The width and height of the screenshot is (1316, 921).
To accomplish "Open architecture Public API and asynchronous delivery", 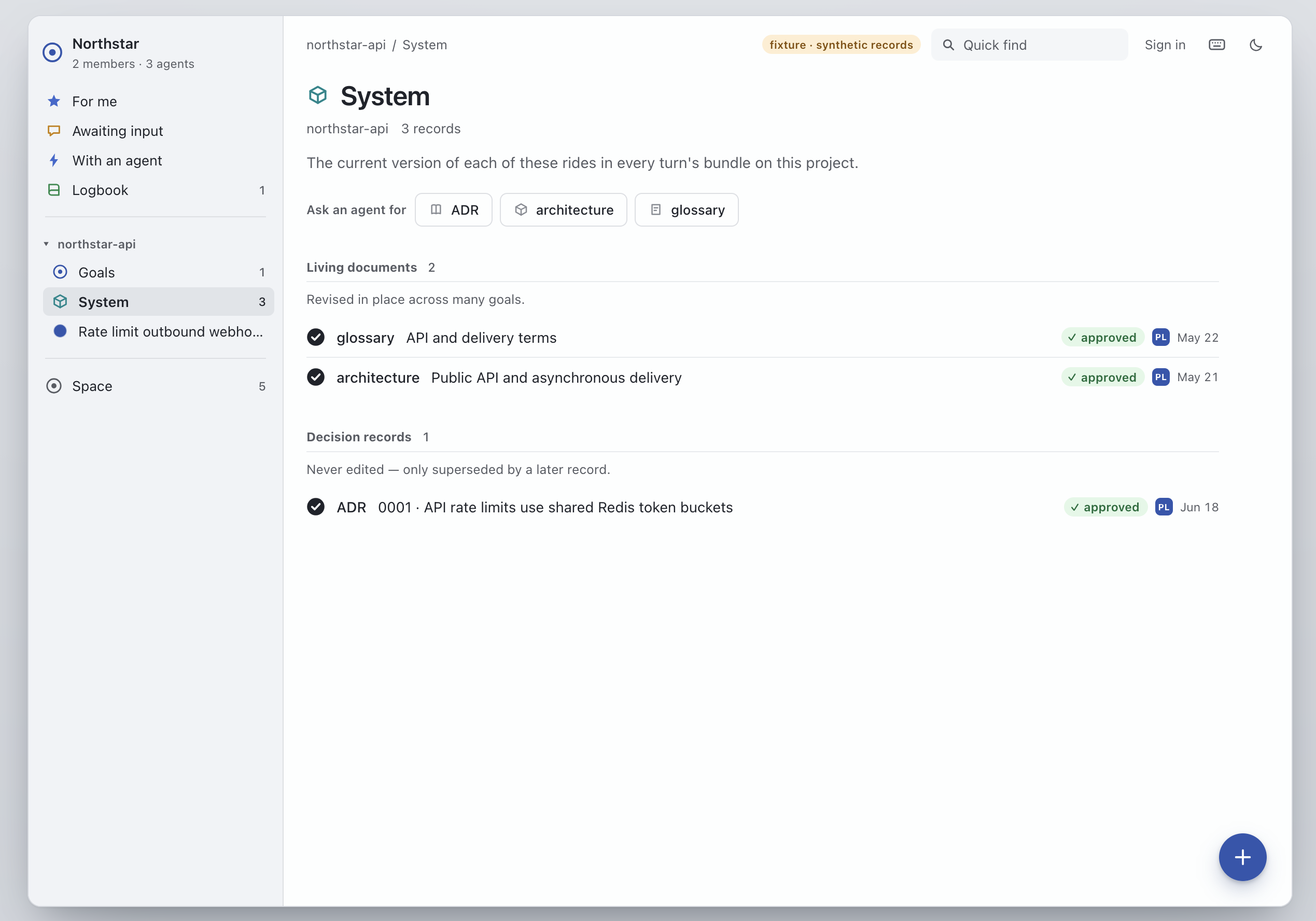I will [762, 377].
